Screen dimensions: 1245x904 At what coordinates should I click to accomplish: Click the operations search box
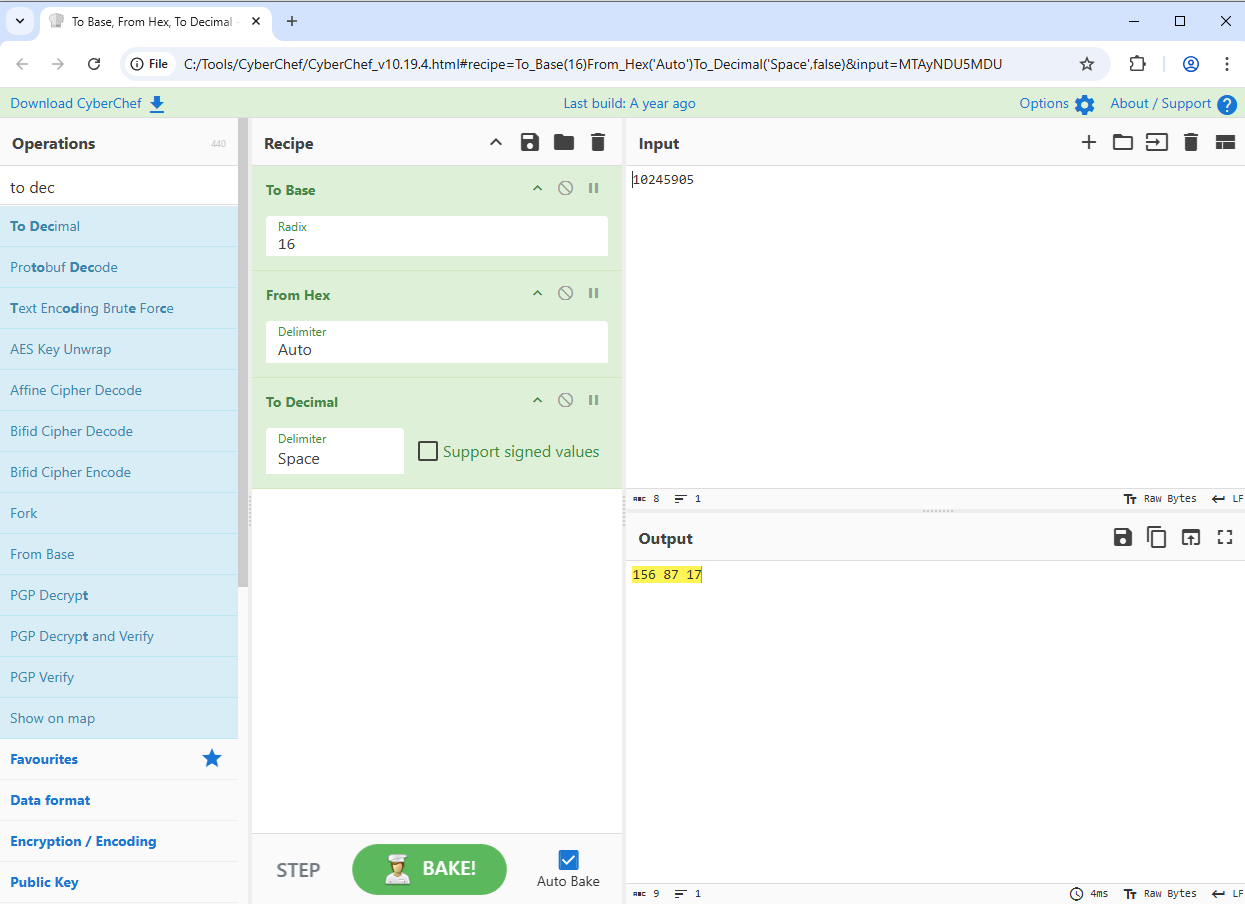click(x=119, y=187)
